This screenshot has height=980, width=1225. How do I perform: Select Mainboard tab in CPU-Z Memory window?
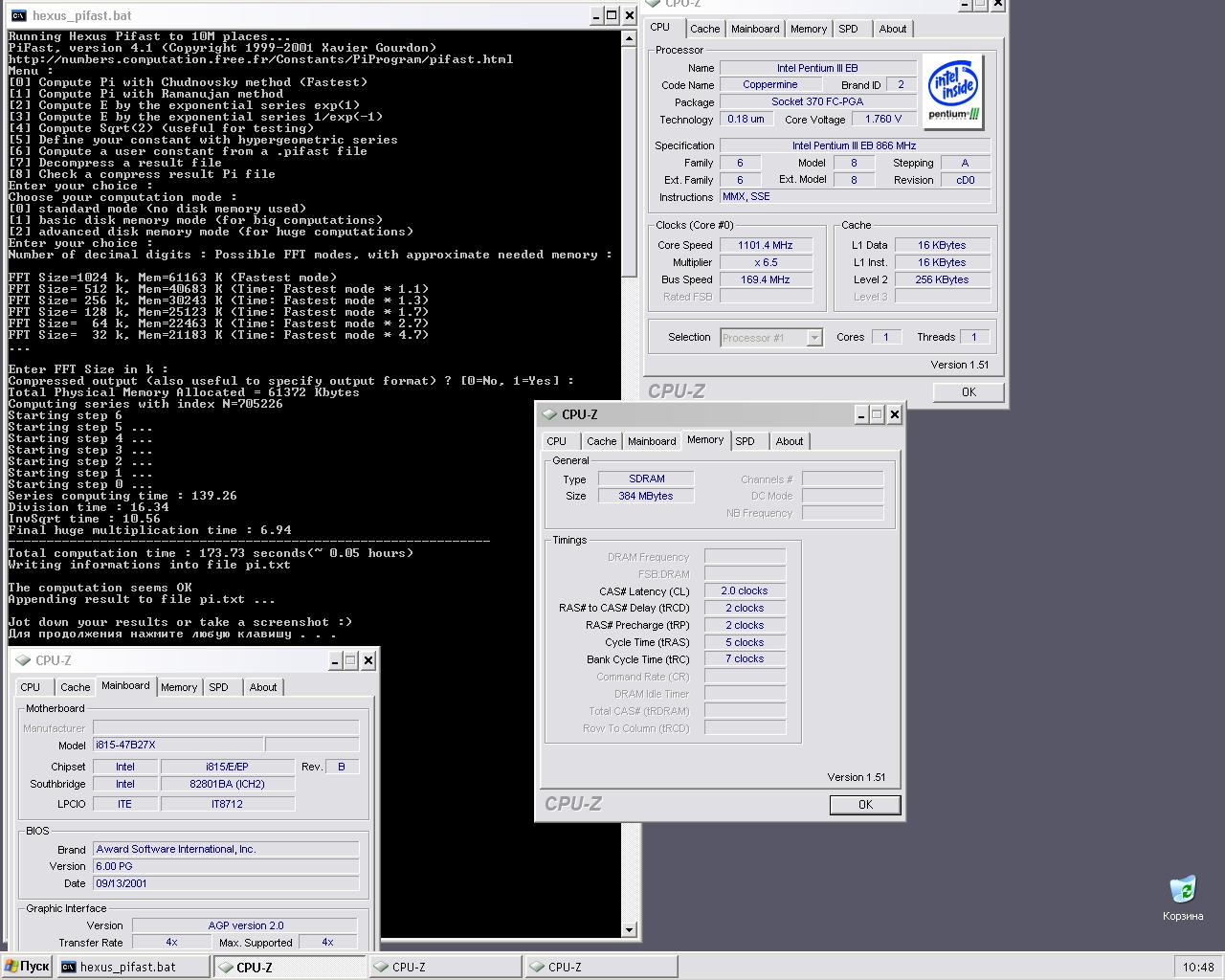[652, 441]
